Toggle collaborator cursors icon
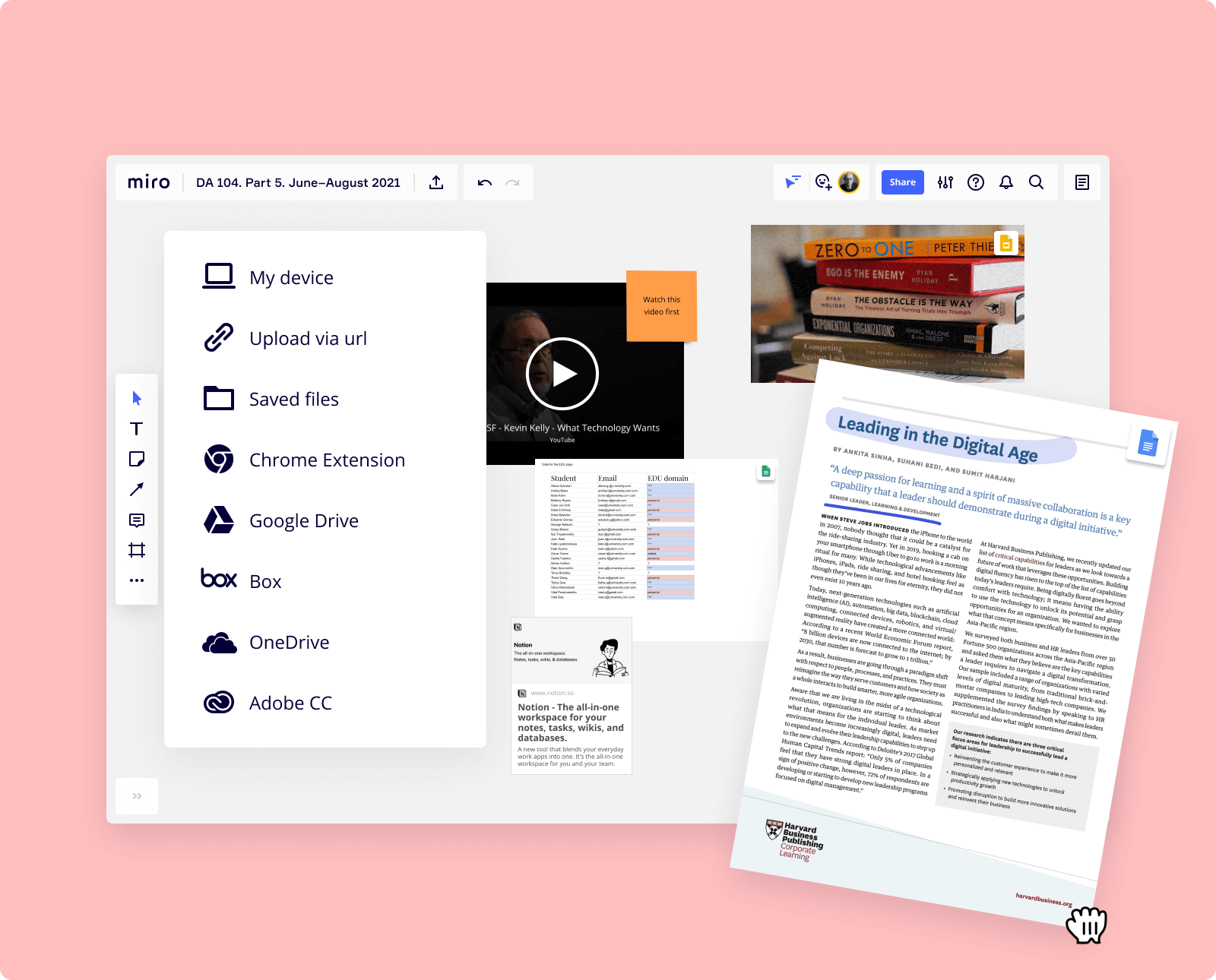 tap(792, 182)
